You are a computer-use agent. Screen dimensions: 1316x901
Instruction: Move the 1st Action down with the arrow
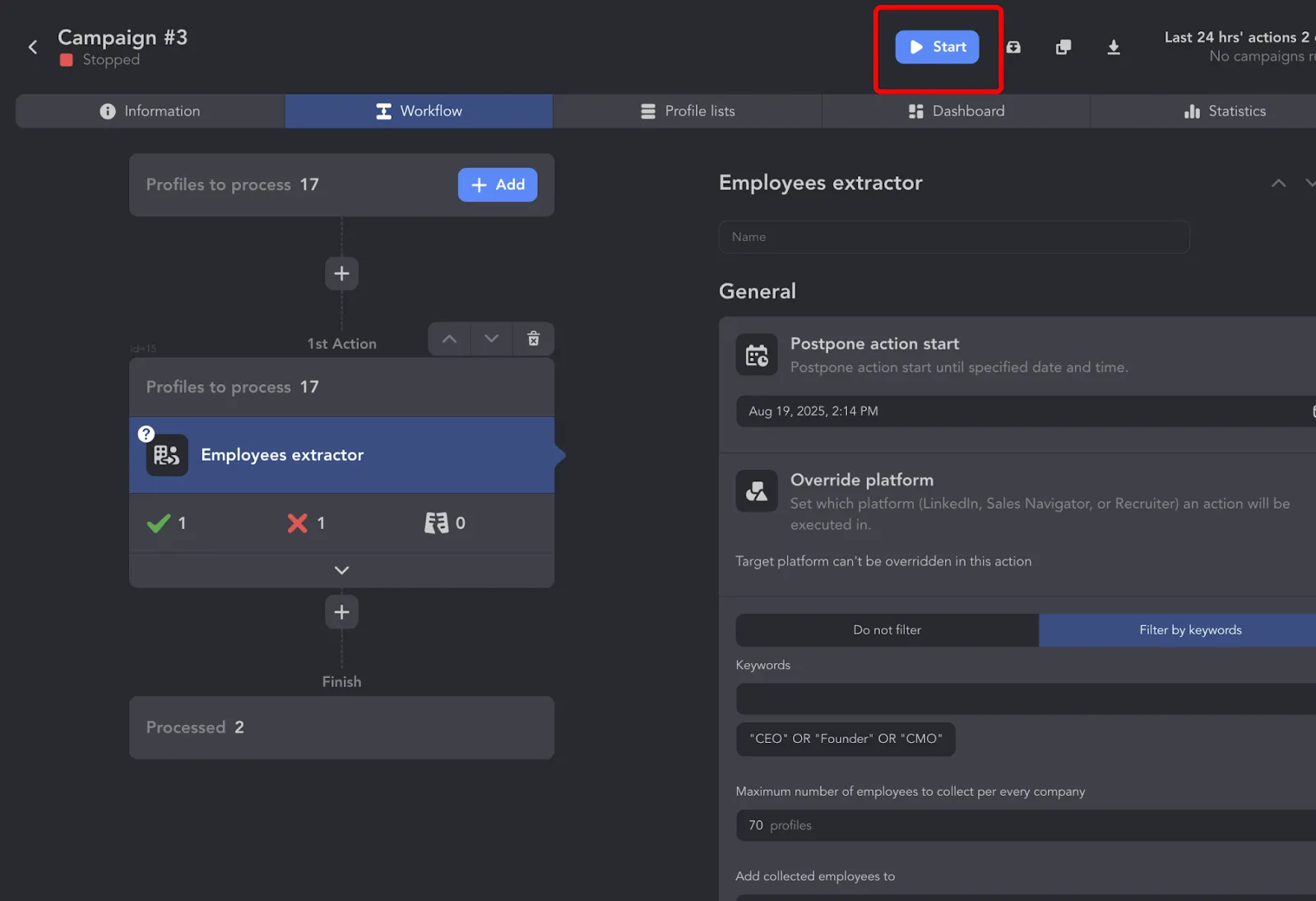point(492,339)
